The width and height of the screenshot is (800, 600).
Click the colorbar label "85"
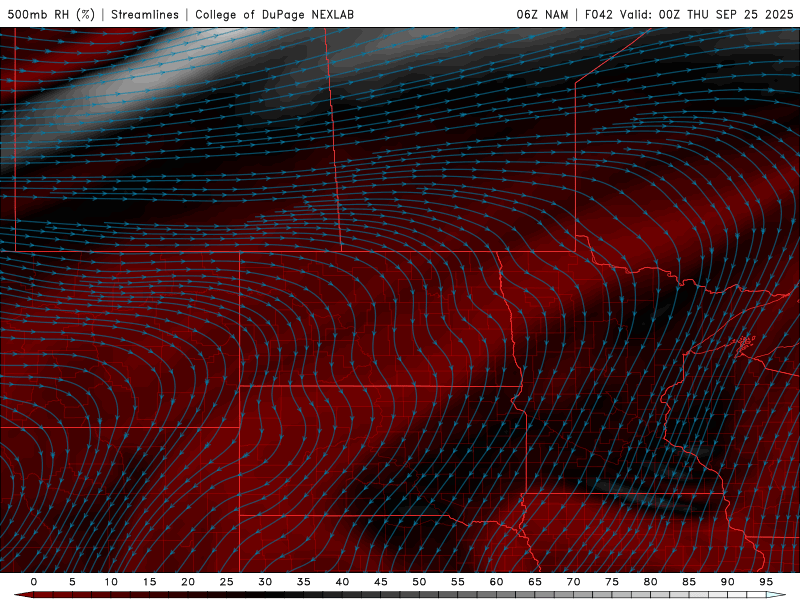(689, 582)
